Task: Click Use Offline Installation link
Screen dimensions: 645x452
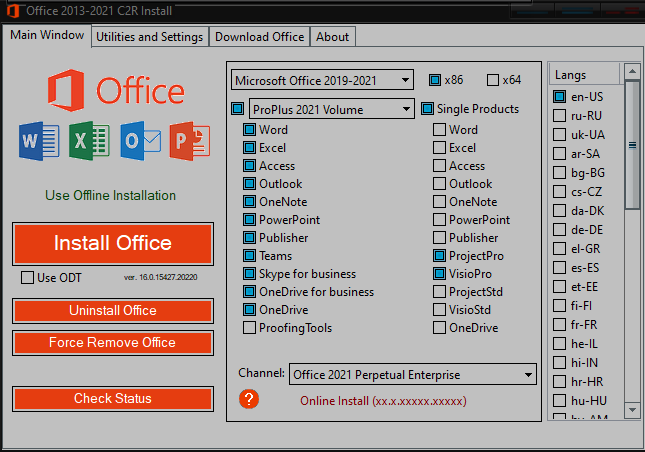Action: [x=110, y=195]
